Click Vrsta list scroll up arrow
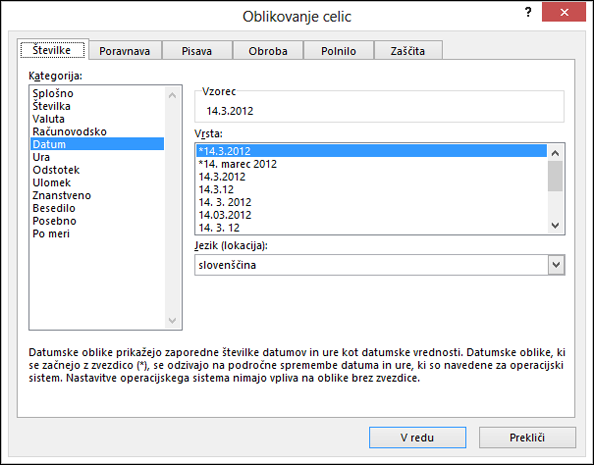Viewport: 594px width, 465px height. [555, 153]
